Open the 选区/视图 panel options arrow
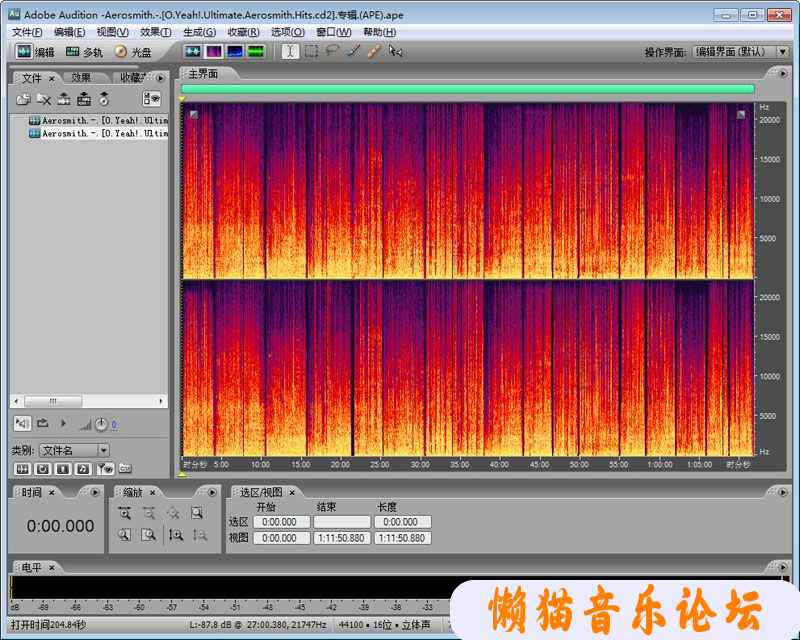The width and height of the screenshot is (800, 640). (x=783, y=493)
